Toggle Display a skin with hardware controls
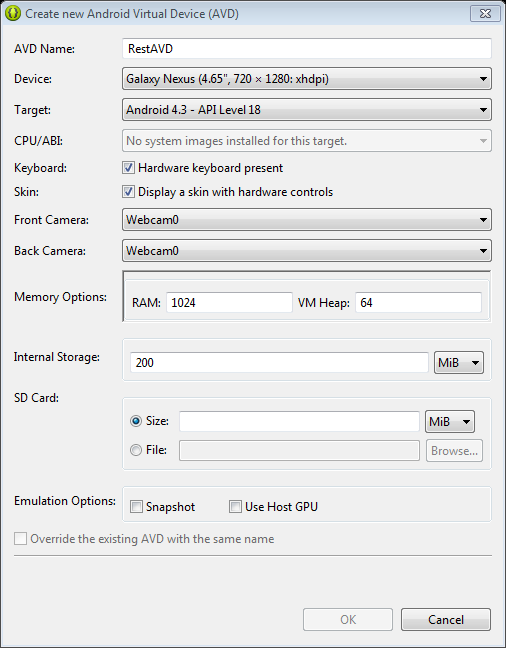This screenshot has height=648, width=506. [128, 192]
